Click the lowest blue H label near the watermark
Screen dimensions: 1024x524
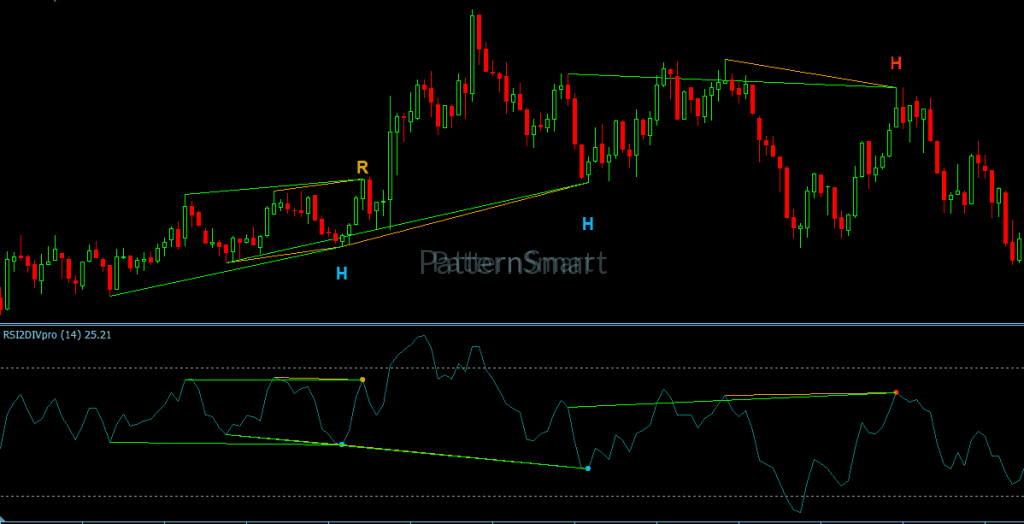tap(342, 274)
